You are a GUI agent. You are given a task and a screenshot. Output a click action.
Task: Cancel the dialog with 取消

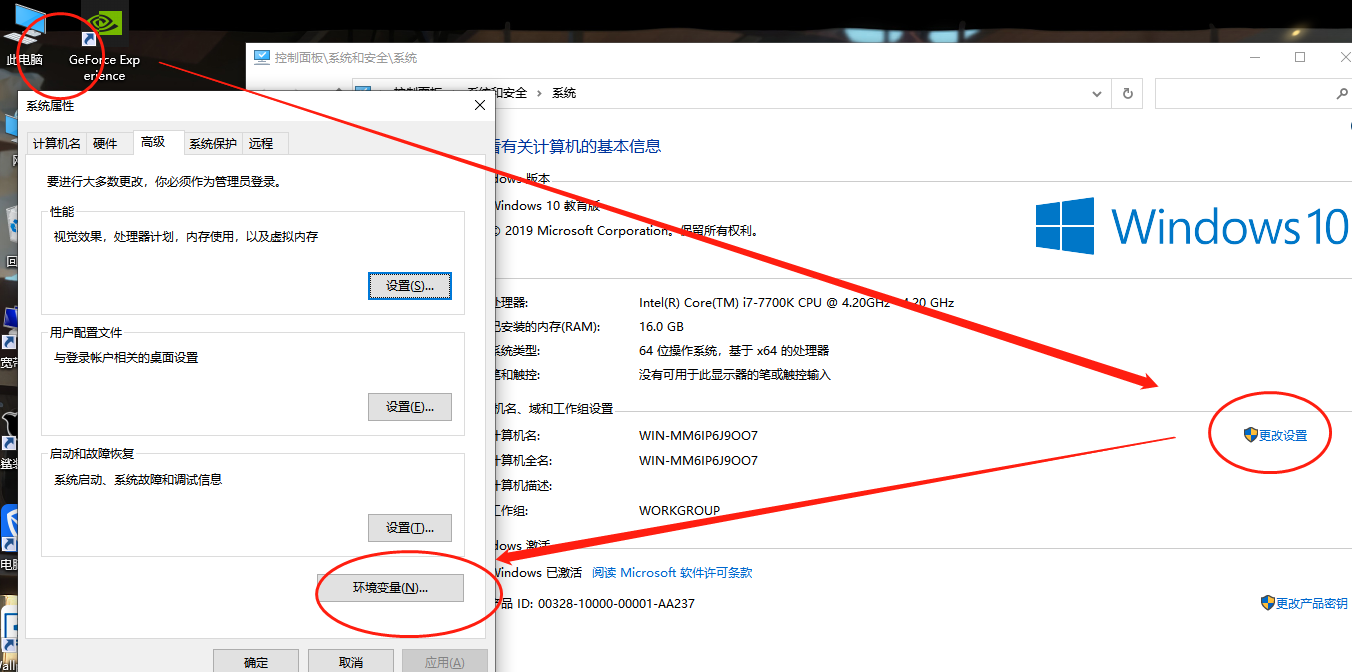(x=350, y=662)
